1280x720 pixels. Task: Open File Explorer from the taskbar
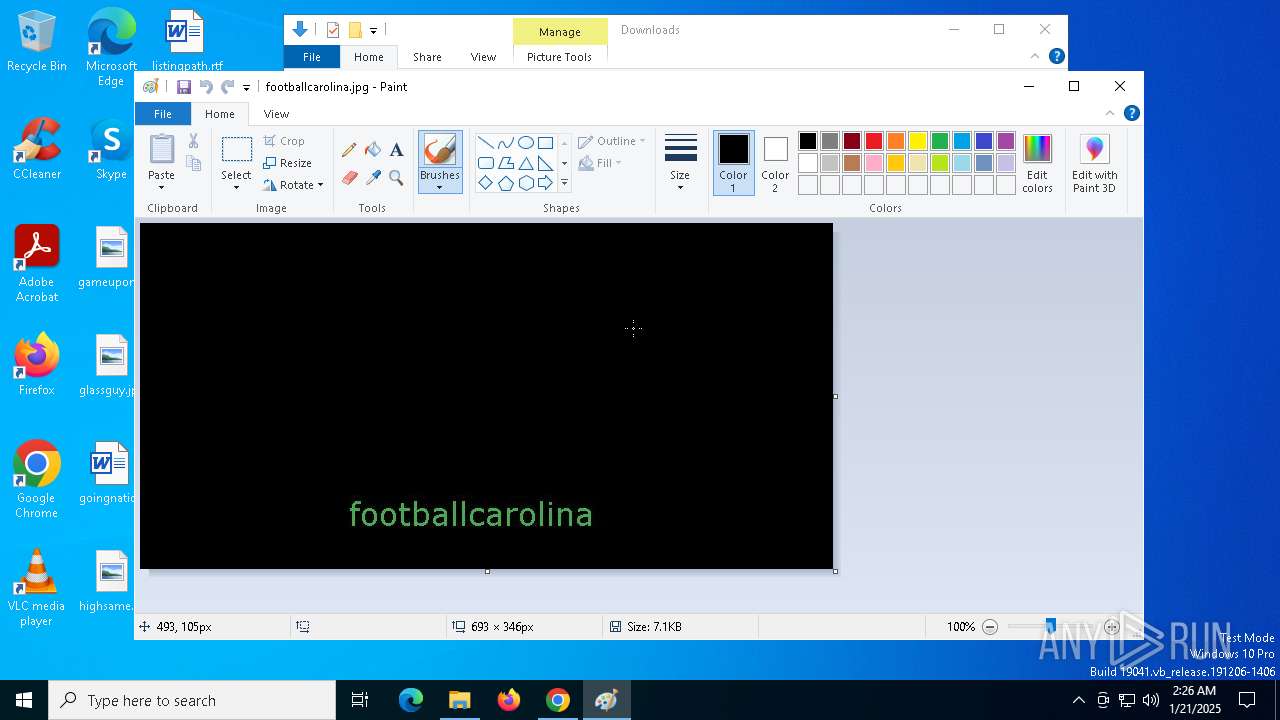coord(459,700)
